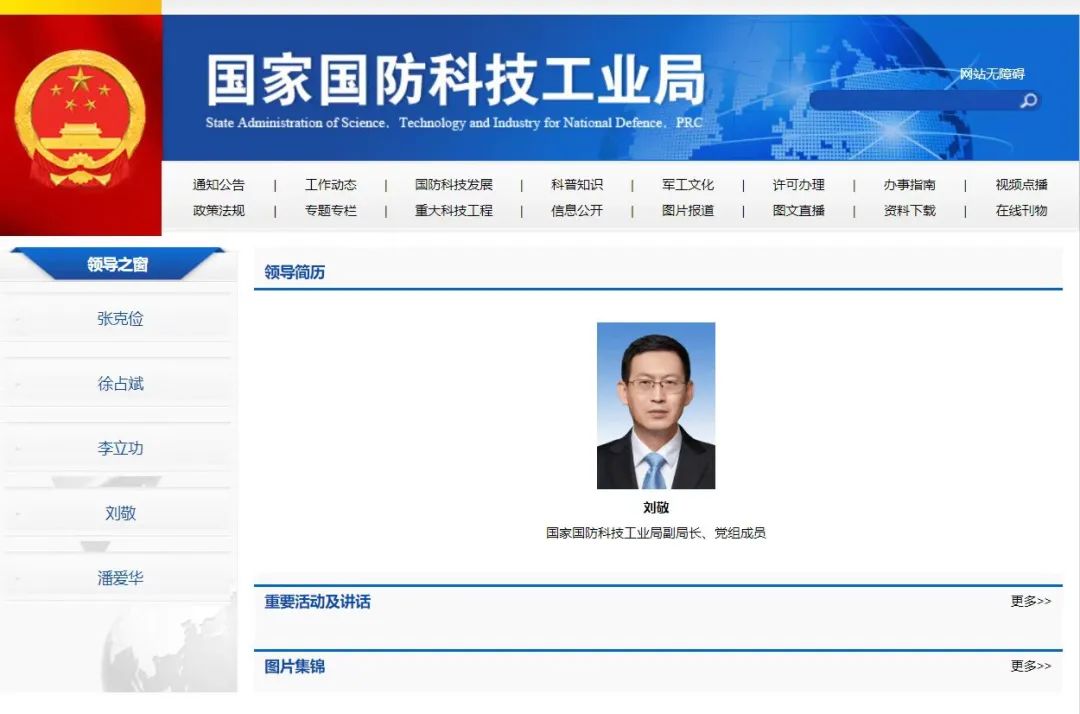The width and height of the screenshot is (1080, 714).
Task: Switch to the 信息公开 navigation tab
Action: coord(578,211)
